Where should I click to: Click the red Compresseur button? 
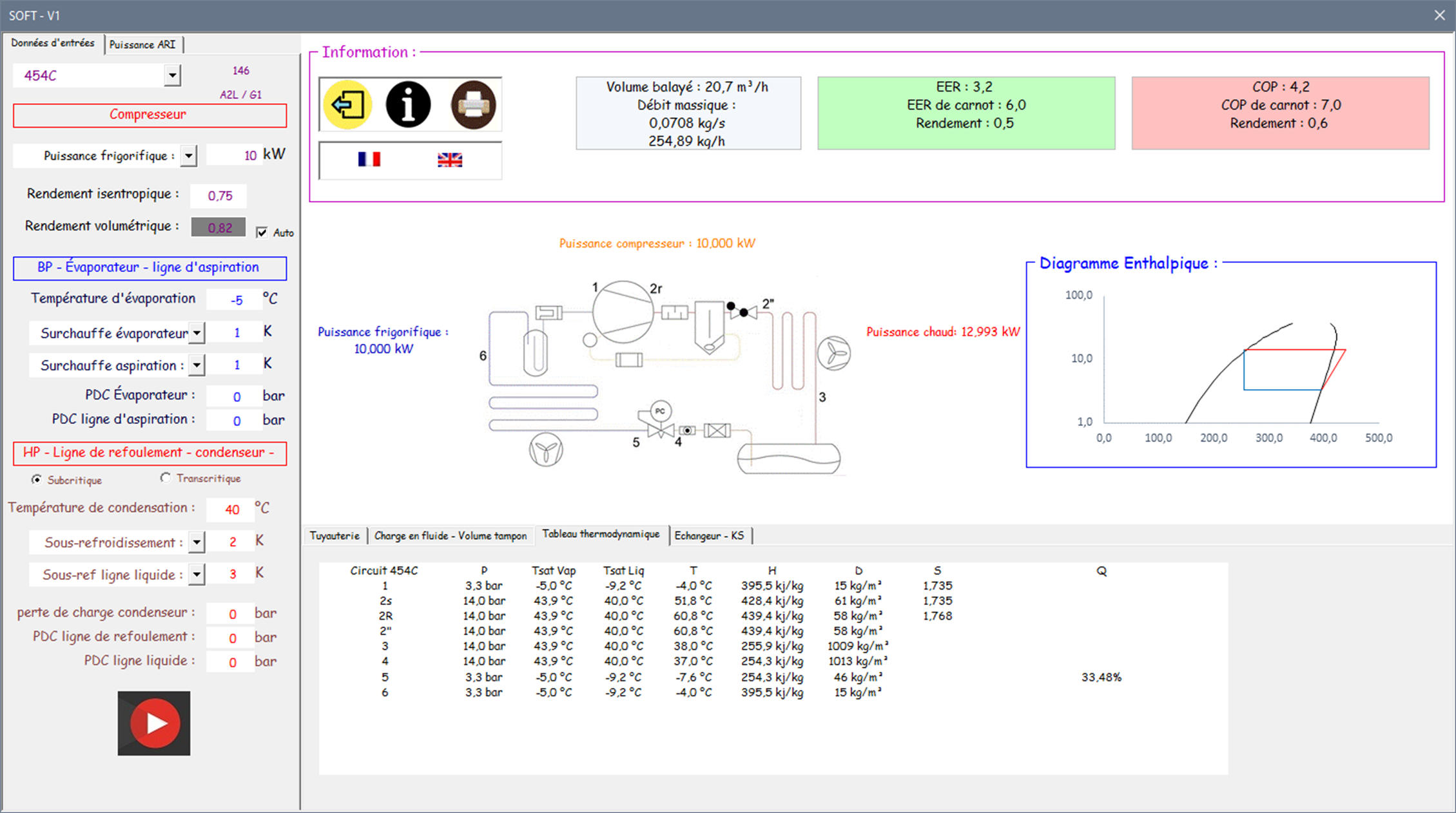coord(150,115)
